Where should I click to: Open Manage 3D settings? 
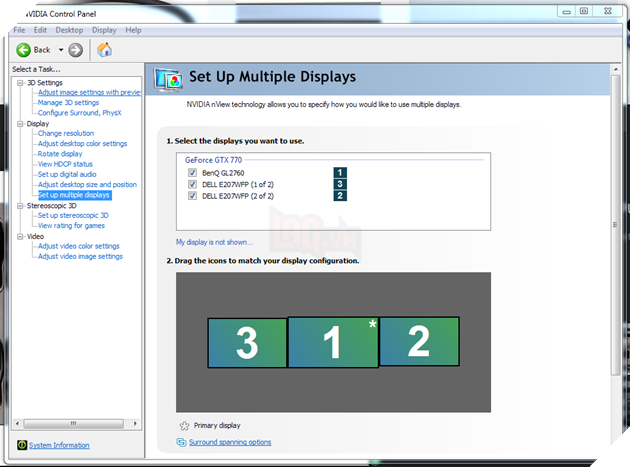pyautogui.click(x=68, y=102)
